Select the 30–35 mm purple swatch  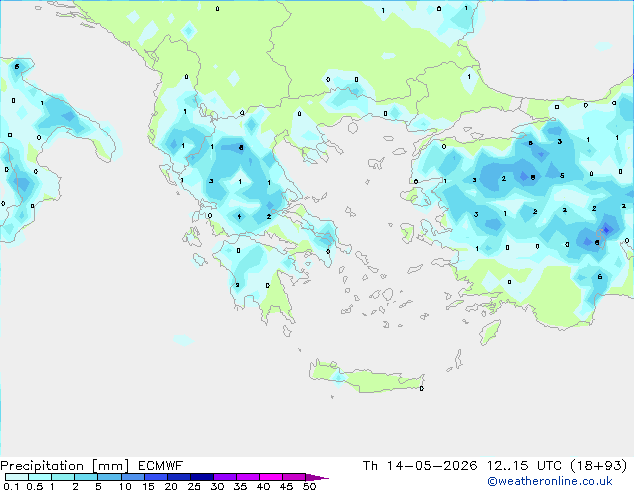(x=224, y=477)
